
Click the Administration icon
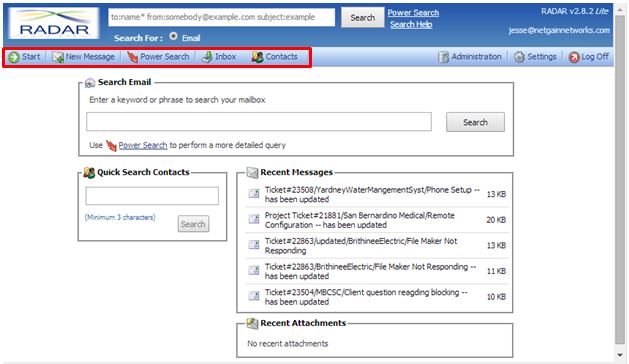443,57
